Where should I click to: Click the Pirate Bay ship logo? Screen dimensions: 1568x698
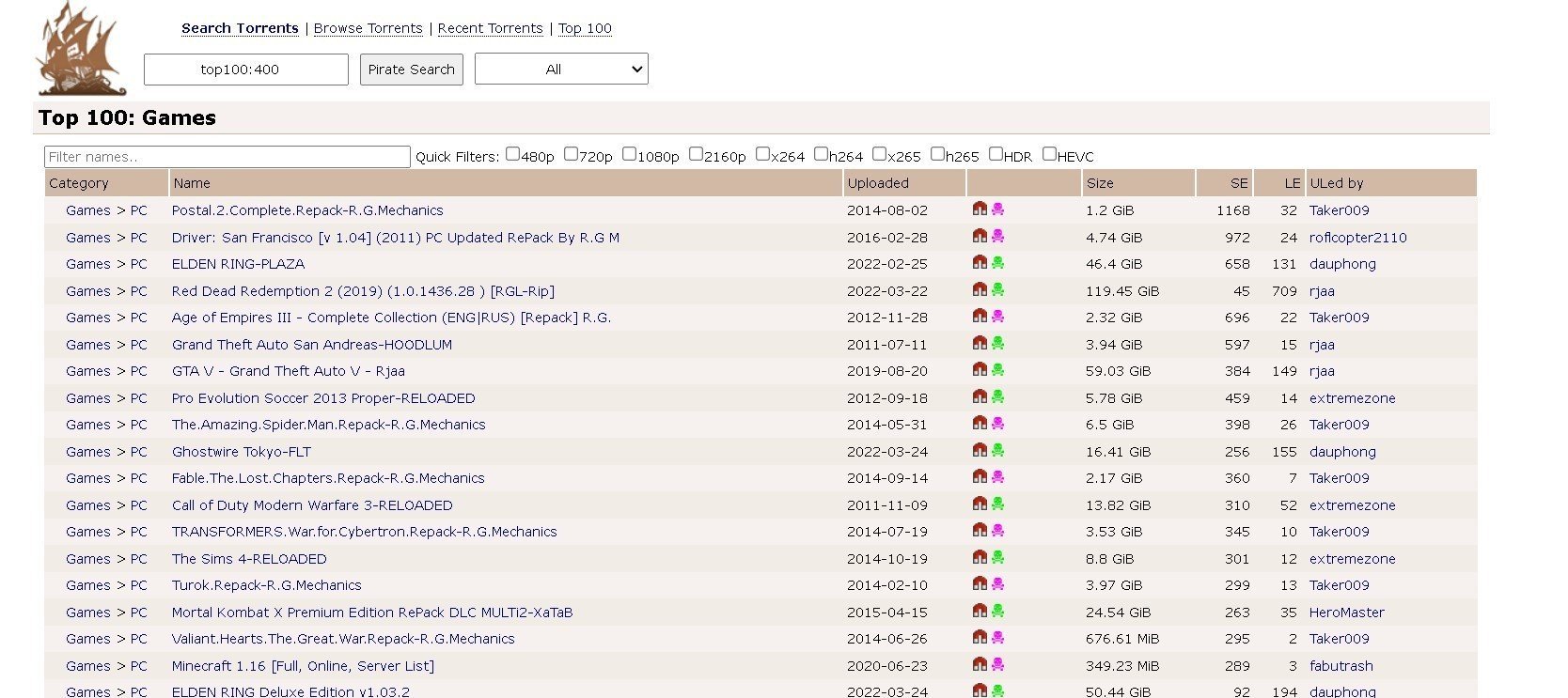(x=81, y=47)
